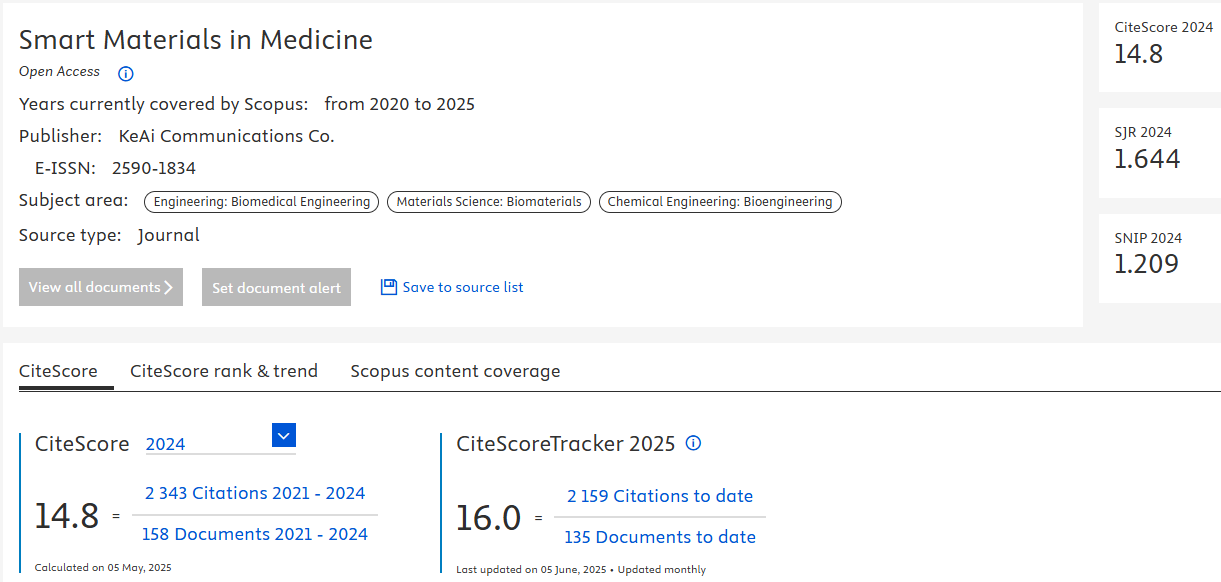This screenshot has width=1221, height=582.
Task: Click the Set document alert button
Action: click(x=276, y=287)
